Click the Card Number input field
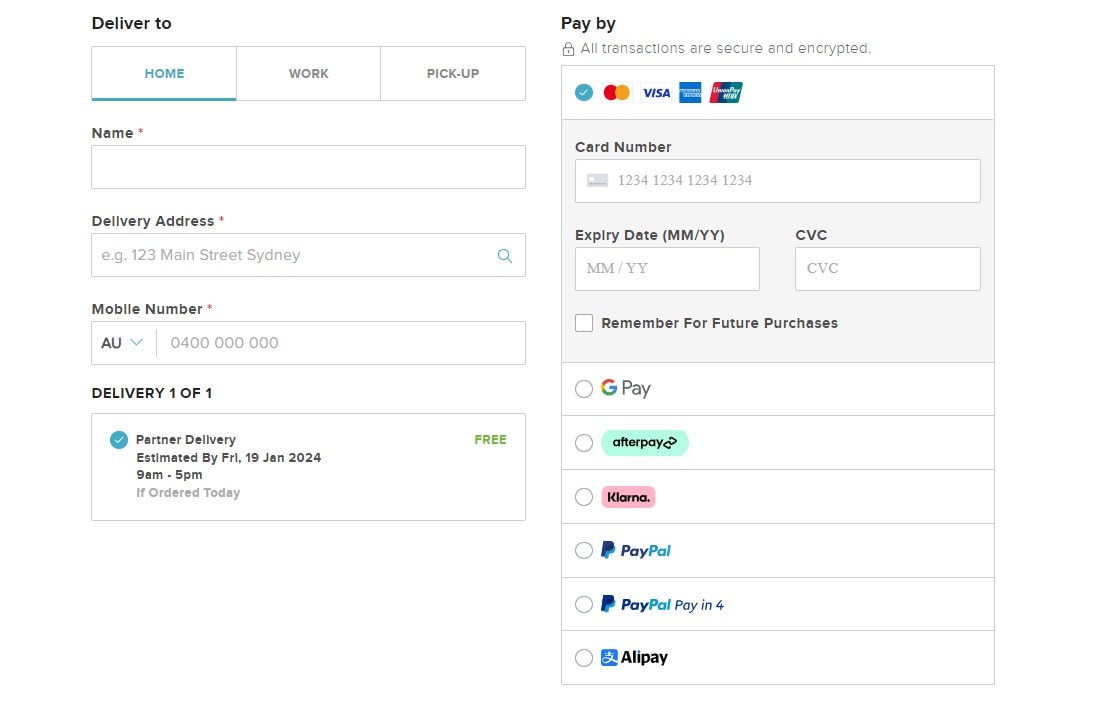Viewport: 1116px width, 703px height. click(778, 180)
